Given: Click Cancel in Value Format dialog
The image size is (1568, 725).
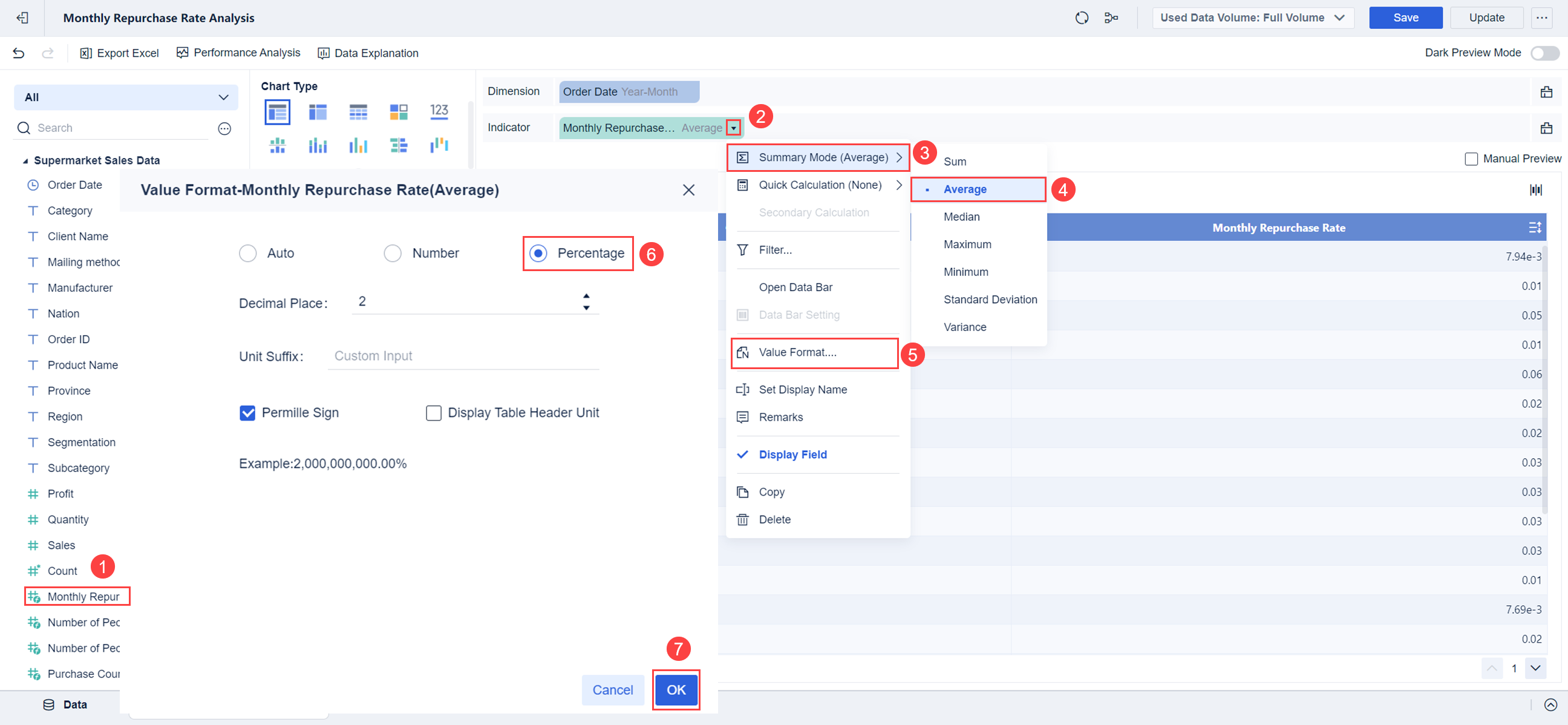Looking at the screenshot, I should 612,690.
